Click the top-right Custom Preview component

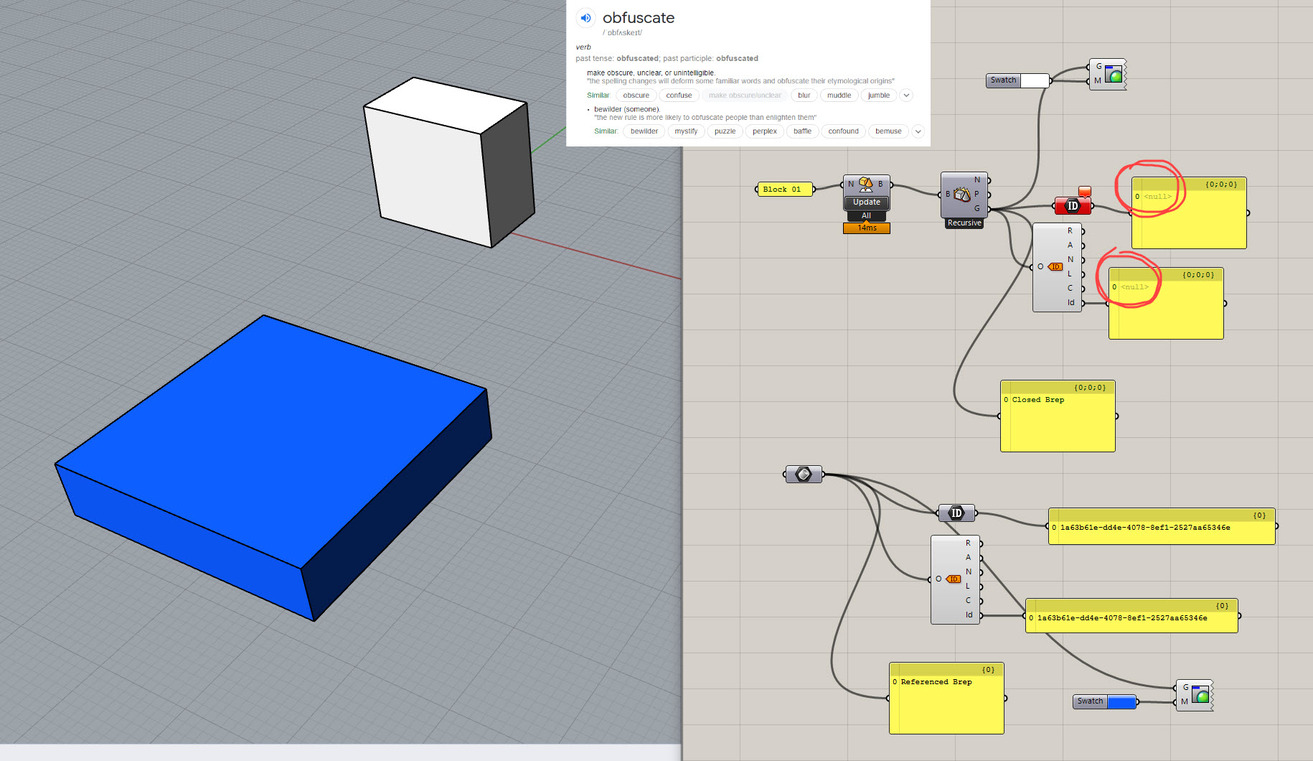(x=1108, y=73)
